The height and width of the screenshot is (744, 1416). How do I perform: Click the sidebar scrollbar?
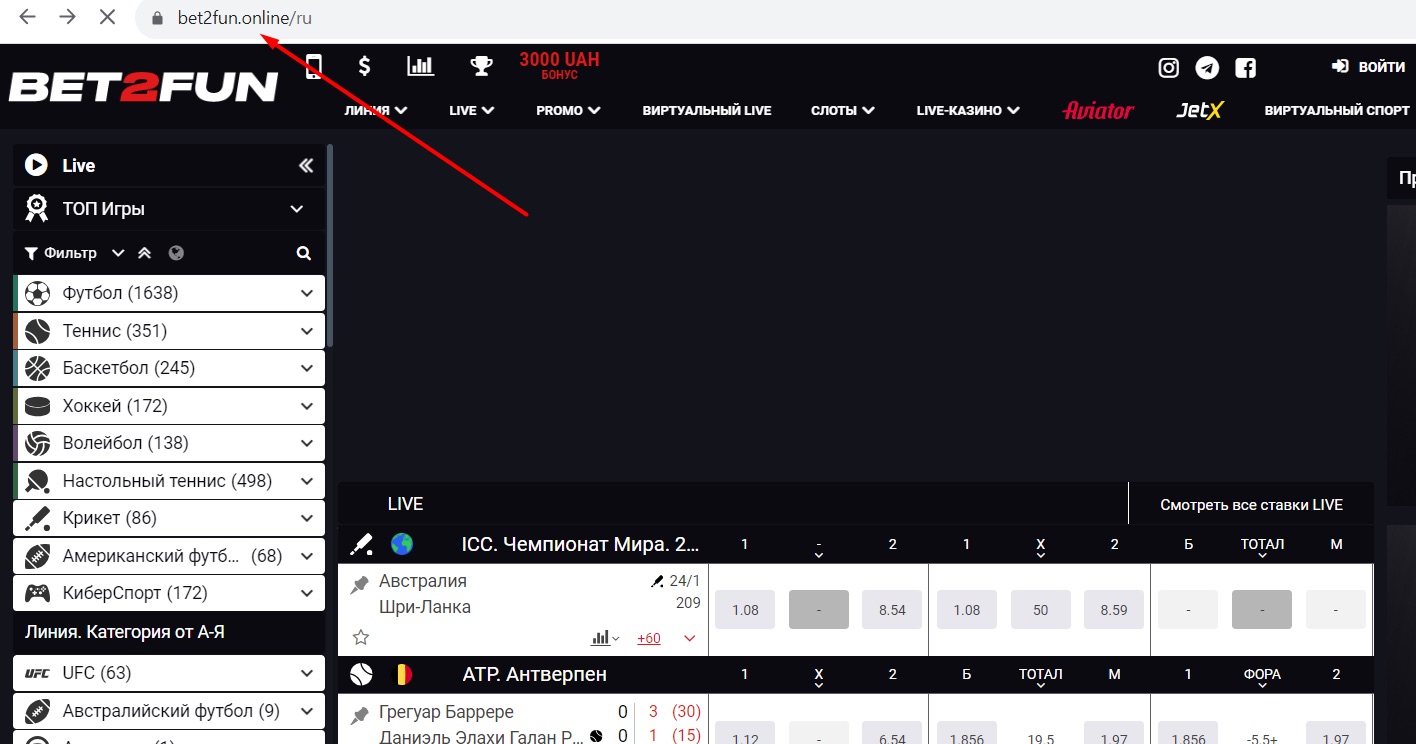point(330,245)
